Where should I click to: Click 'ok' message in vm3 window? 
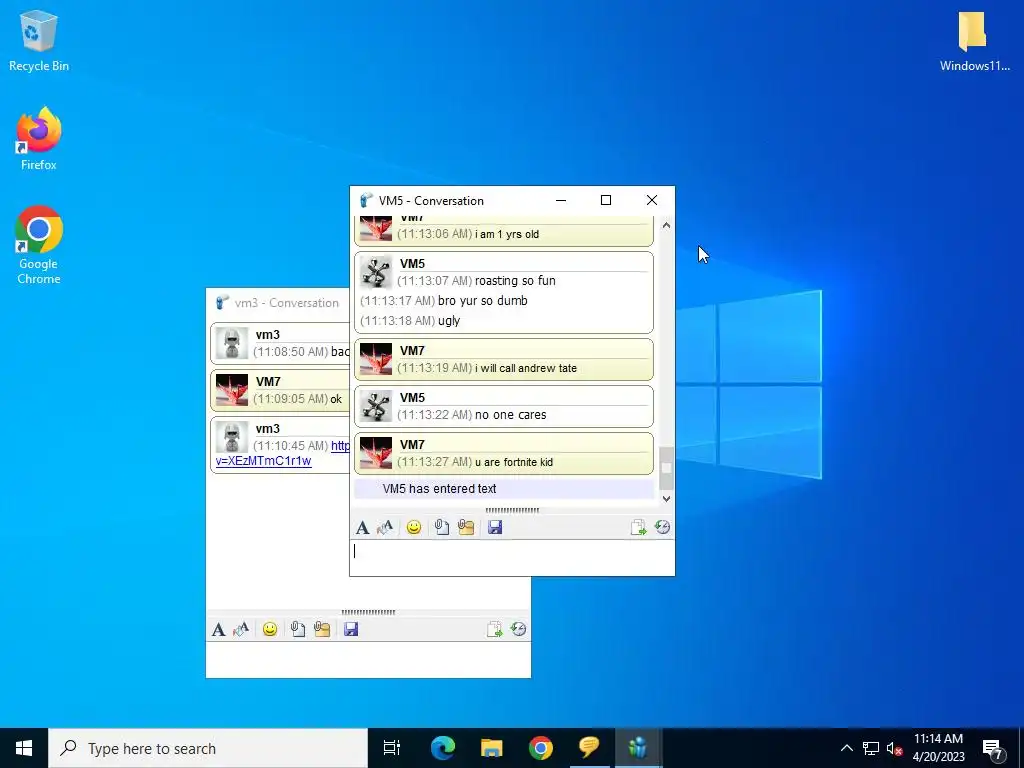[x=336, y=399]
